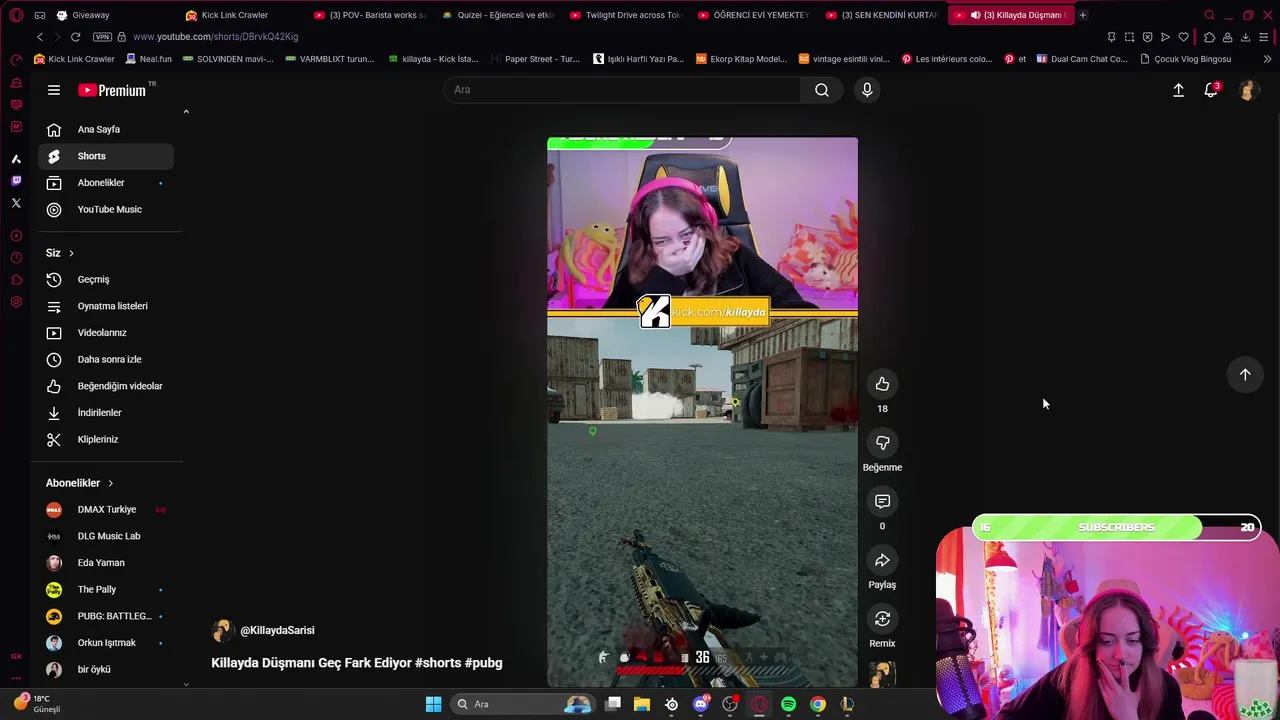
Task: Share the Short using Paylaş
Action: coord(882,561)
